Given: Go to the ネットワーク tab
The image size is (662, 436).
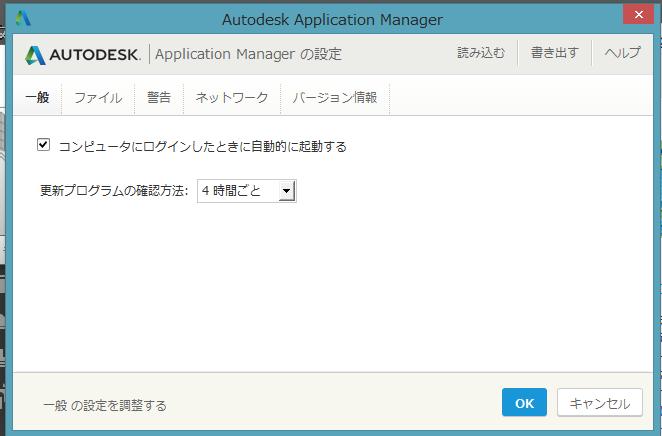Looking at the screenshot, I should click(232, 97).
